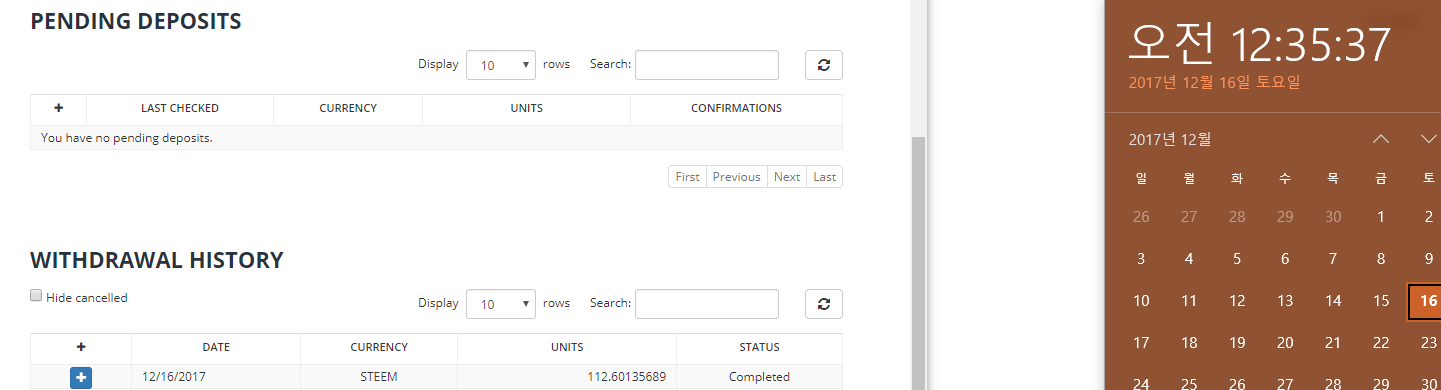Sort deposits by CONFIRMATIONS column
The height and width of the screenshot is (390, 1441).
[737, 108]
